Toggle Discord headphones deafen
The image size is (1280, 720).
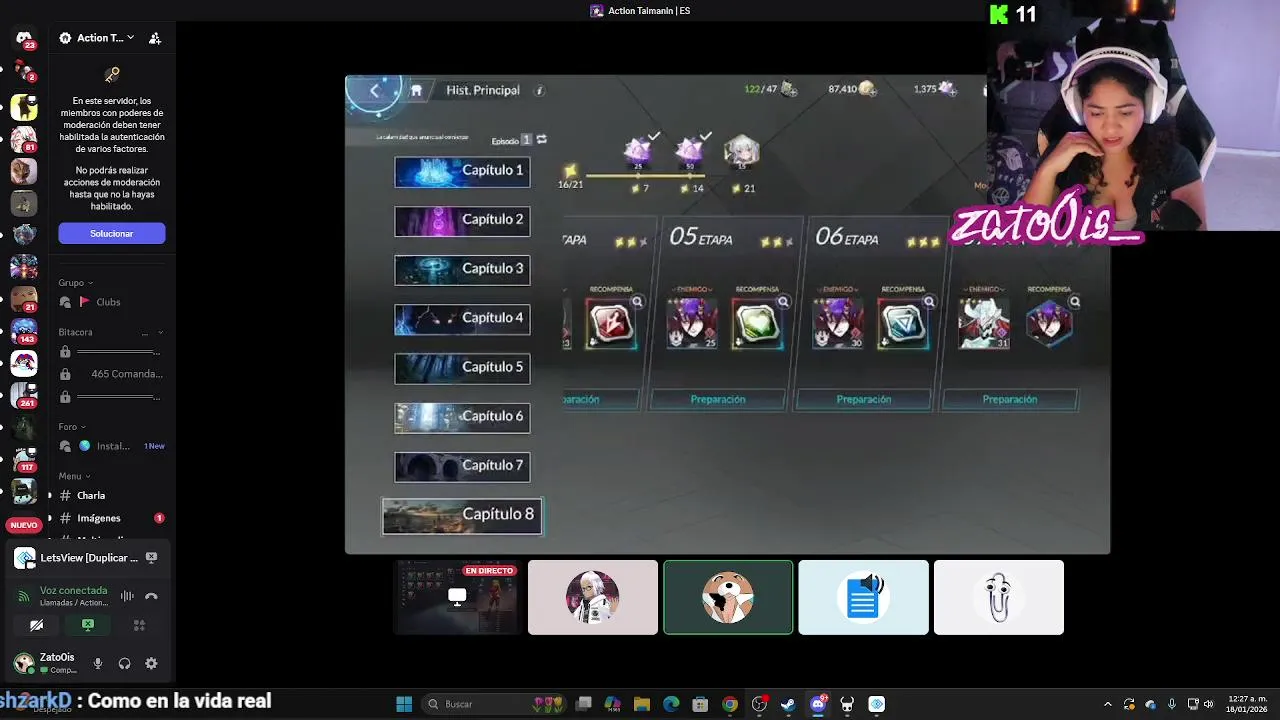[x=124, y=663]
